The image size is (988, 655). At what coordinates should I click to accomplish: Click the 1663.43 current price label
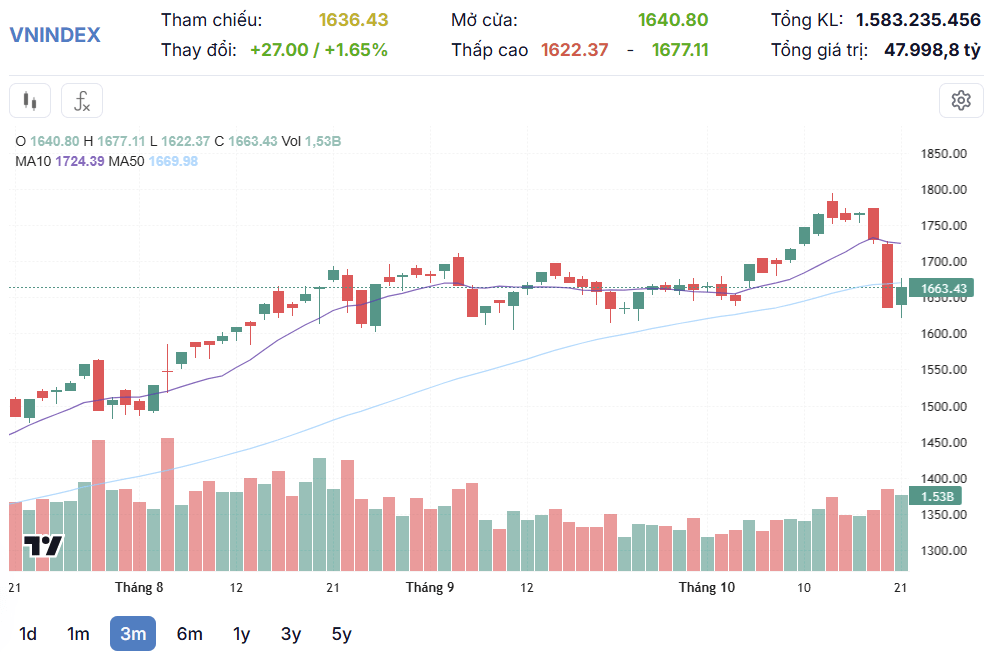click(x=942, y=288)
